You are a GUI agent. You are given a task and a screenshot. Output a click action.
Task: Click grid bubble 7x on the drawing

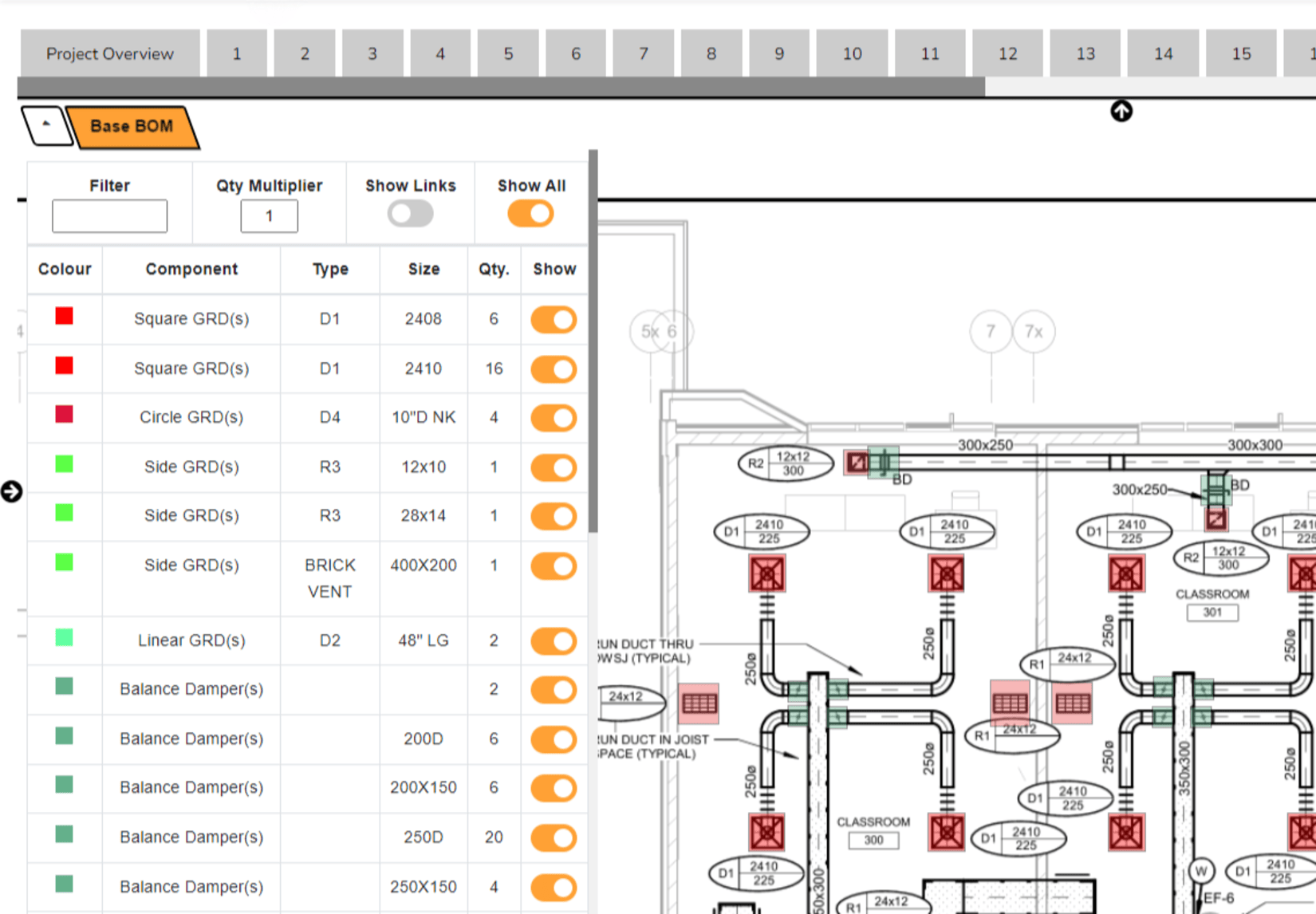click(x=1034, y=331)
